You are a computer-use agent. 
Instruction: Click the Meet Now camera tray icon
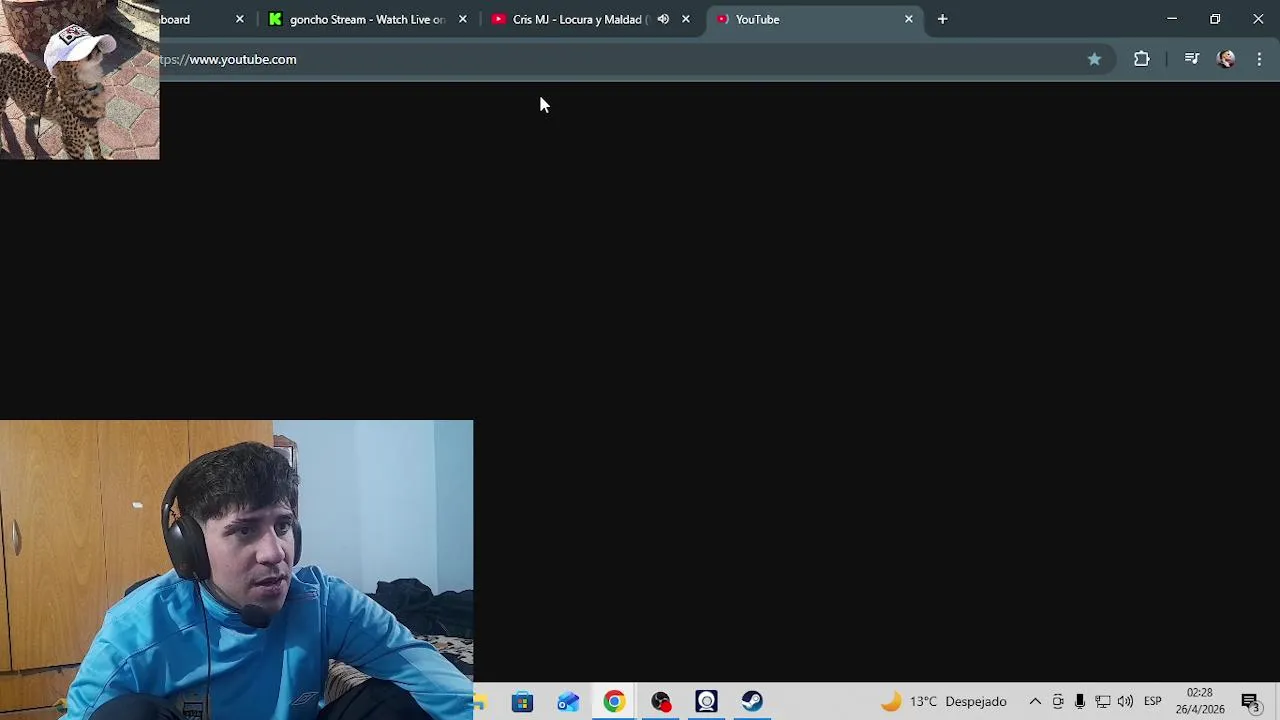point(1058,702)
